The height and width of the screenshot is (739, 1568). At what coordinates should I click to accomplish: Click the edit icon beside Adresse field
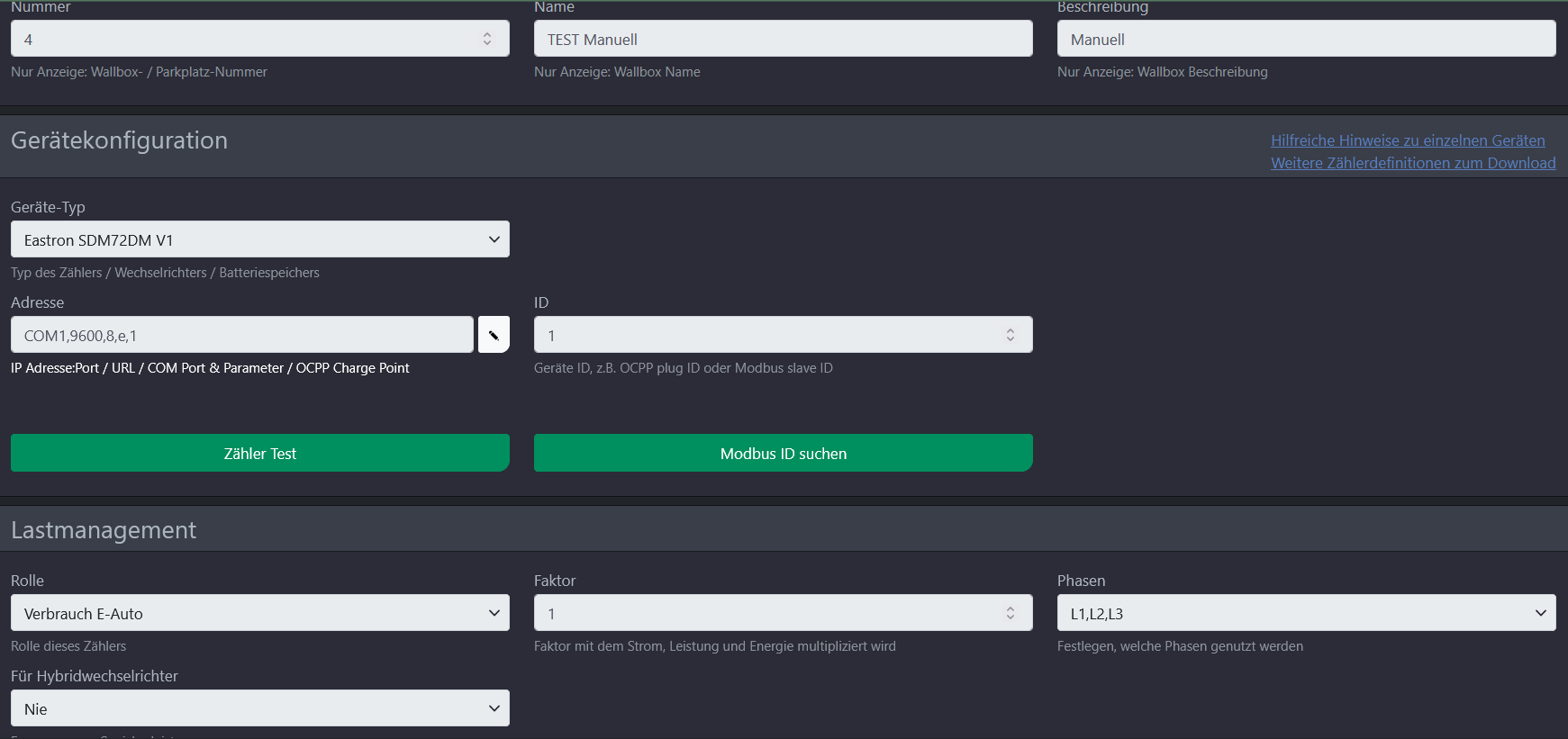(494, 335)
